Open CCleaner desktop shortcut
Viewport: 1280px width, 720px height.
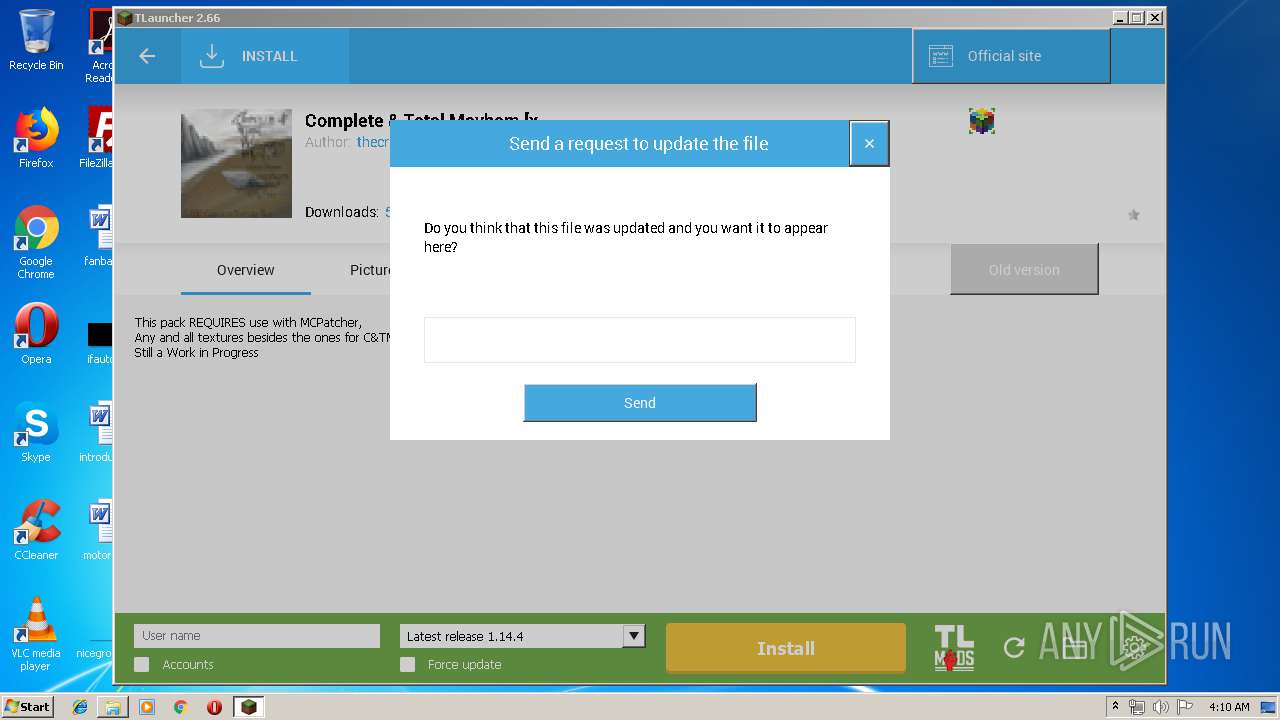[x=36, y=530]
